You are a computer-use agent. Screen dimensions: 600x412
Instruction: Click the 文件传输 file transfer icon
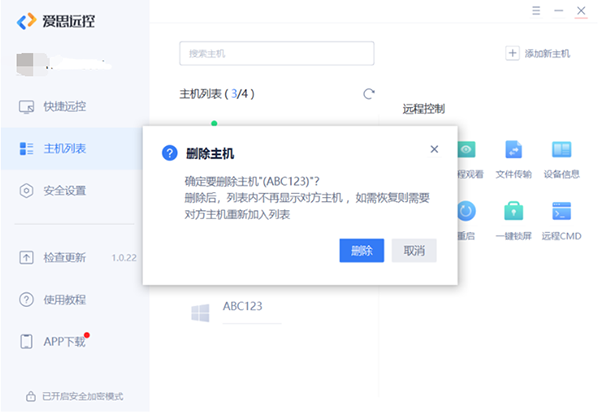[x=514, y=150]
